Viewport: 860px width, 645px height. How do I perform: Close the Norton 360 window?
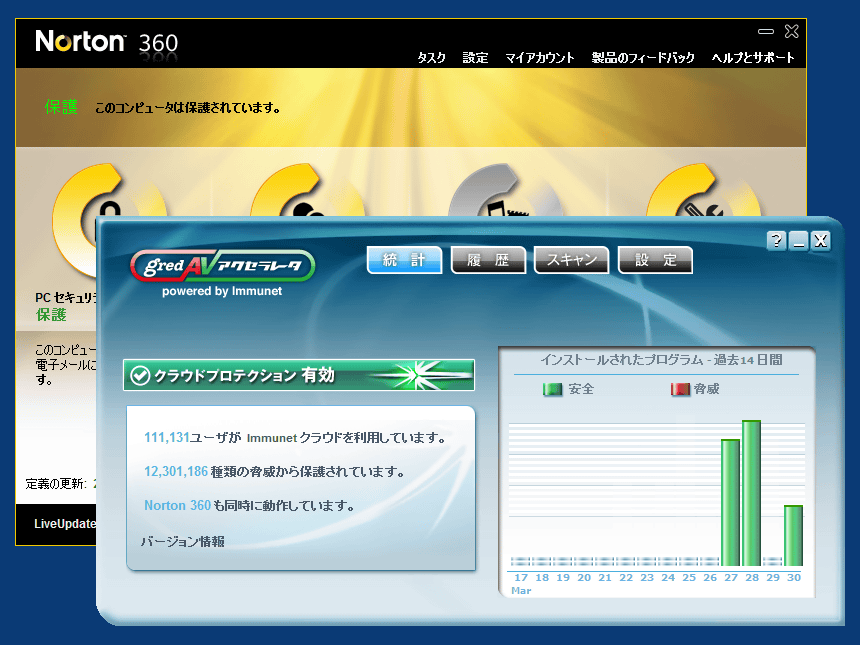(791, 31)
